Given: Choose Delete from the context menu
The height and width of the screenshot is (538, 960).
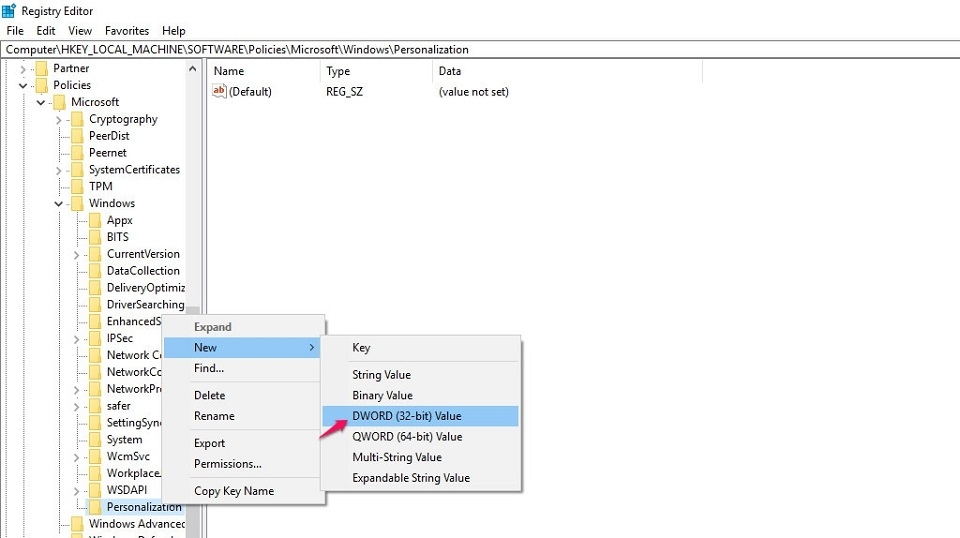Looking at the screenshot, I should click(x=242, y=395).
